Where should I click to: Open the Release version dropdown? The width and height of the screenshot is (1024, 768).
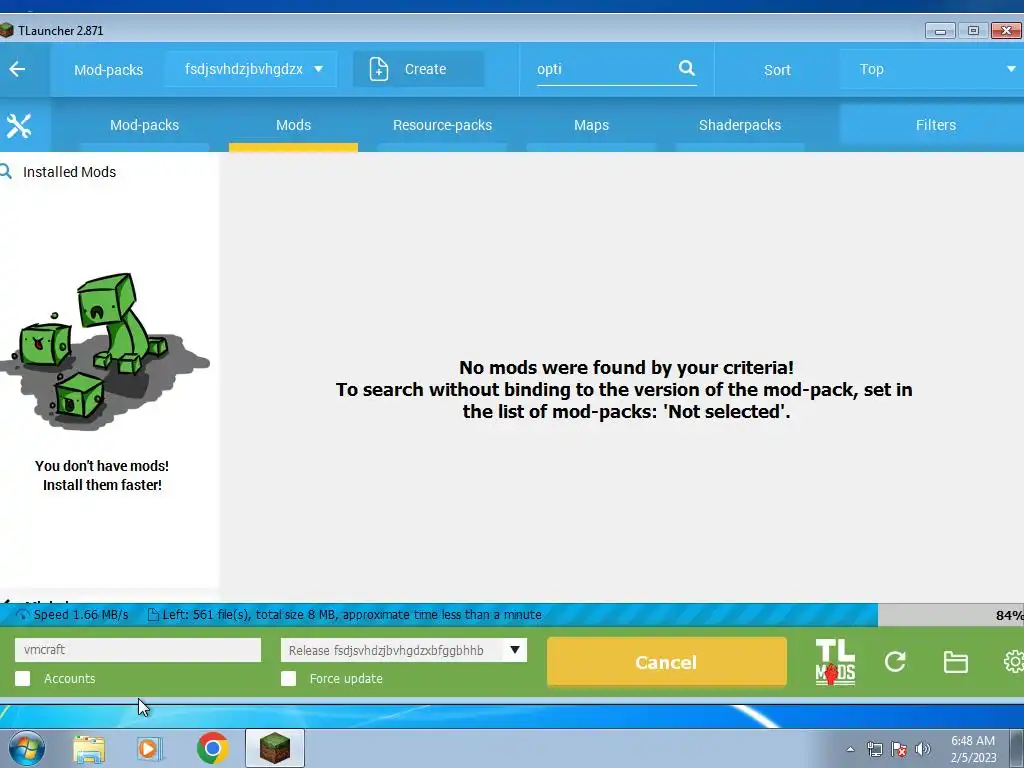[404, 650]
